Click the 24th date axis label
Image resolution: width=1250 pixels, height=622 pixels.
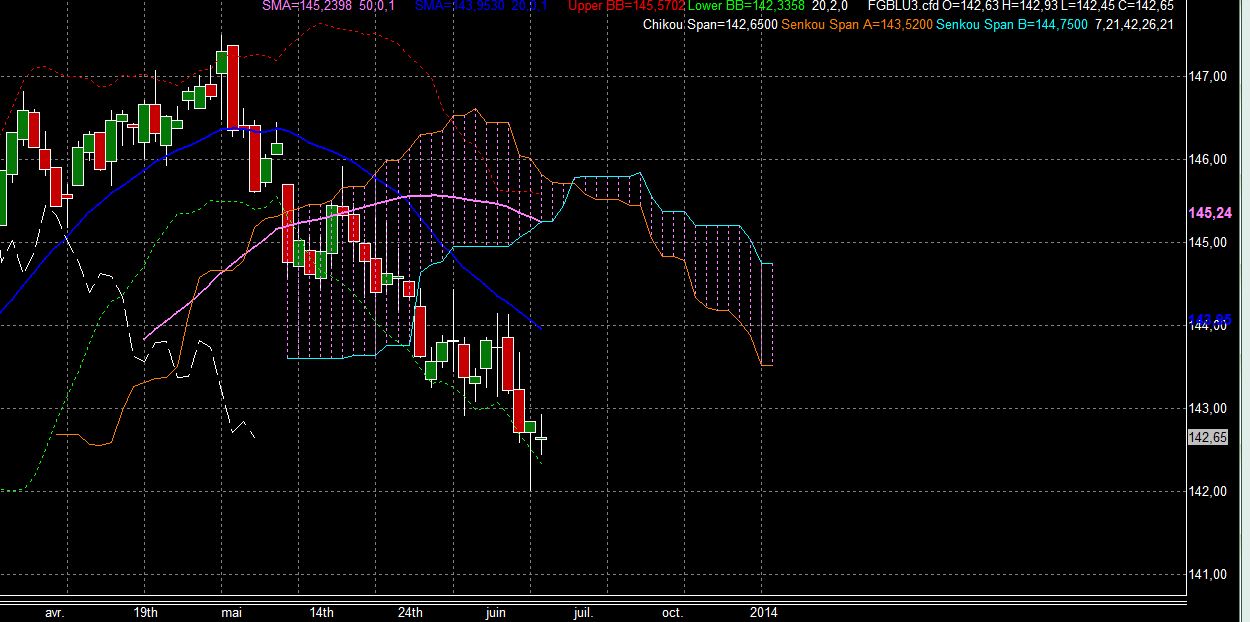[x=410, y=612]
